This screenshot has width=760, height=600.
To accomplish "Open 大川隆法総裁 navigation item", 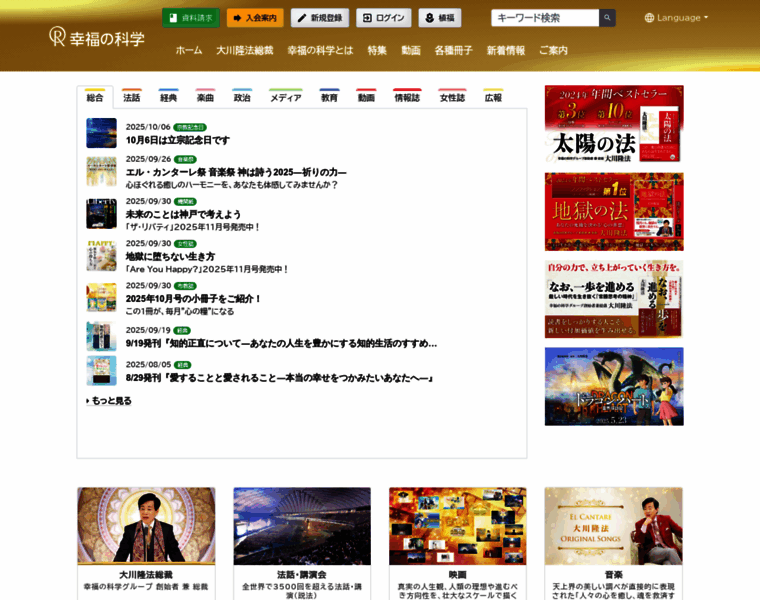I will pyautogui.click(x=245, y=50).
